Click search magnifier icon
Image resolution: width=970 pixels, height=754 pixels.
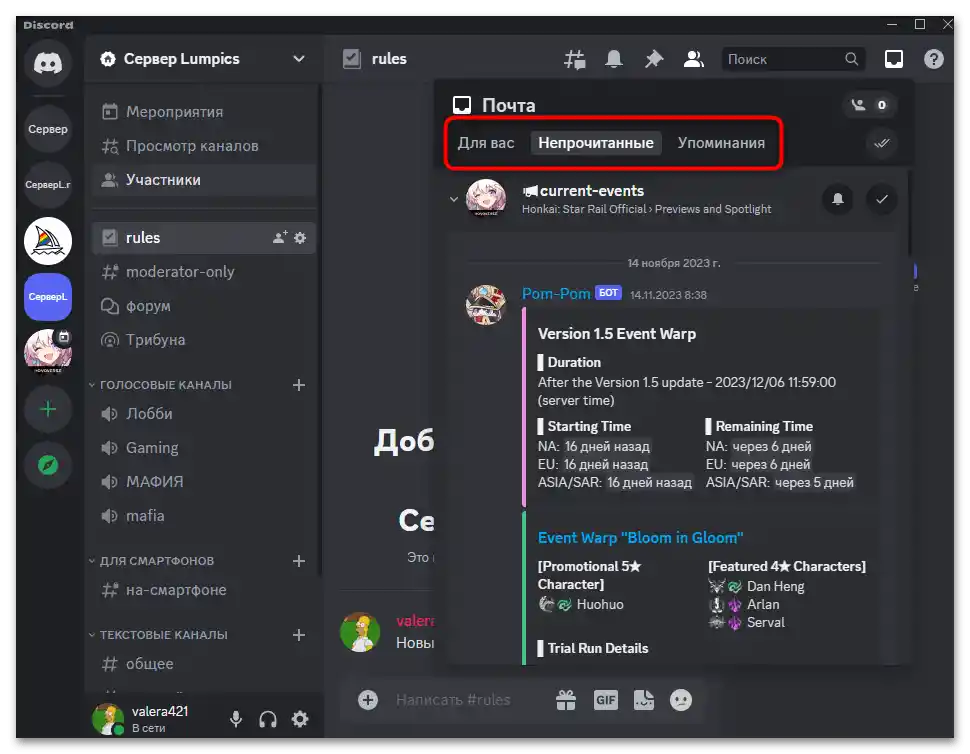point(852,59)
